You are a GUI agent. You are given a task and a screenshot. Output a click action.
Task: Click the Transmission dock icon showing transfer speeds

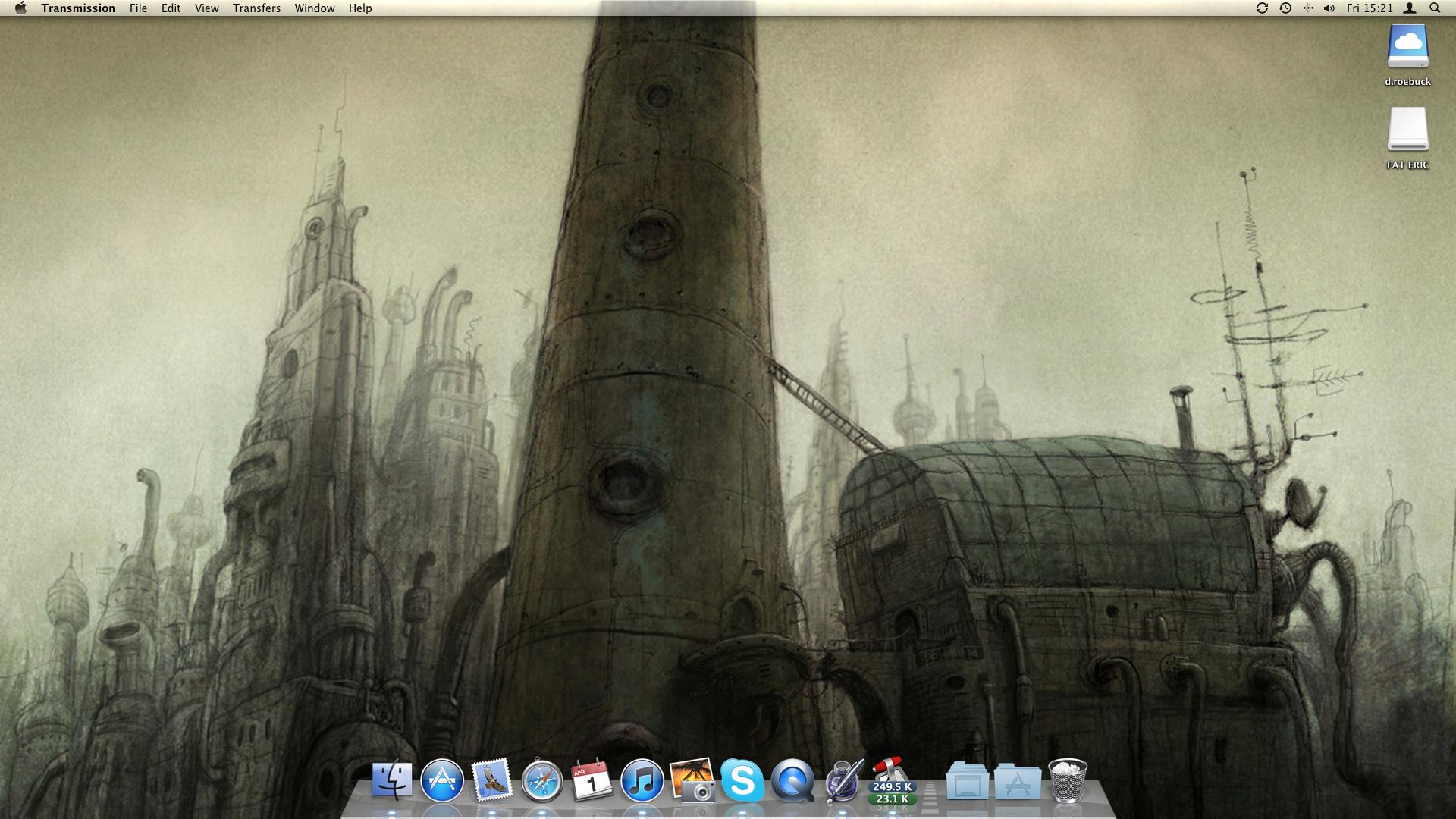[892, 780]
